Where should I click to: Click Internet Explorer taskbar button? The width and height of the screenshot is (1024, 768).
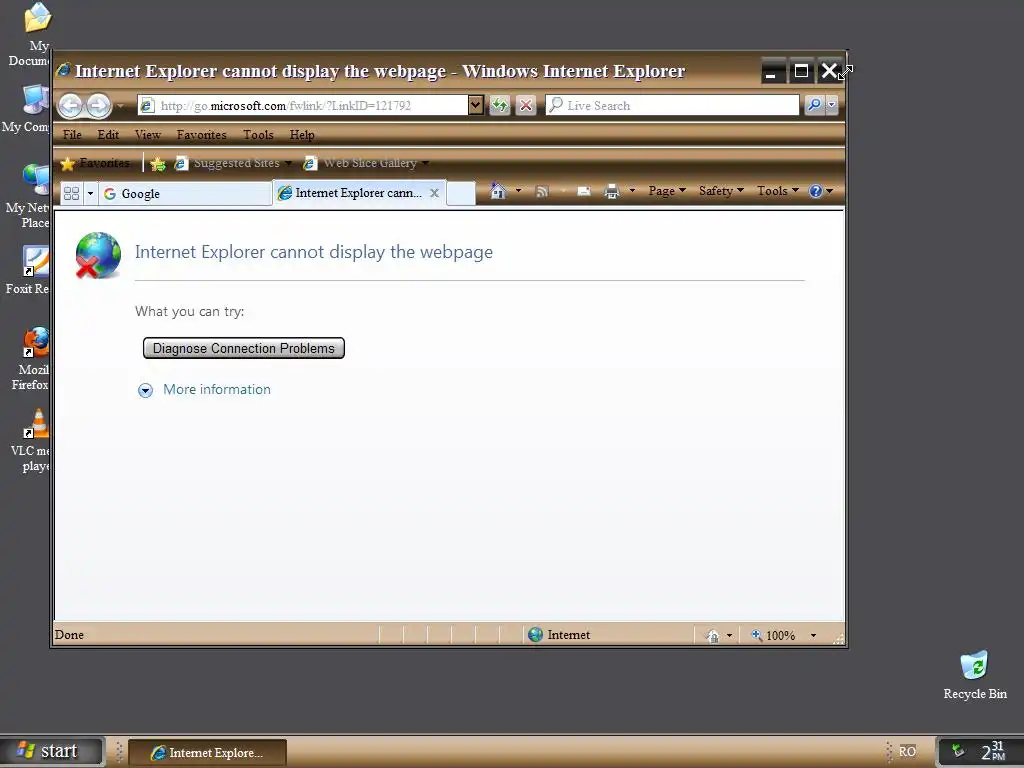(x=208, y=752)
